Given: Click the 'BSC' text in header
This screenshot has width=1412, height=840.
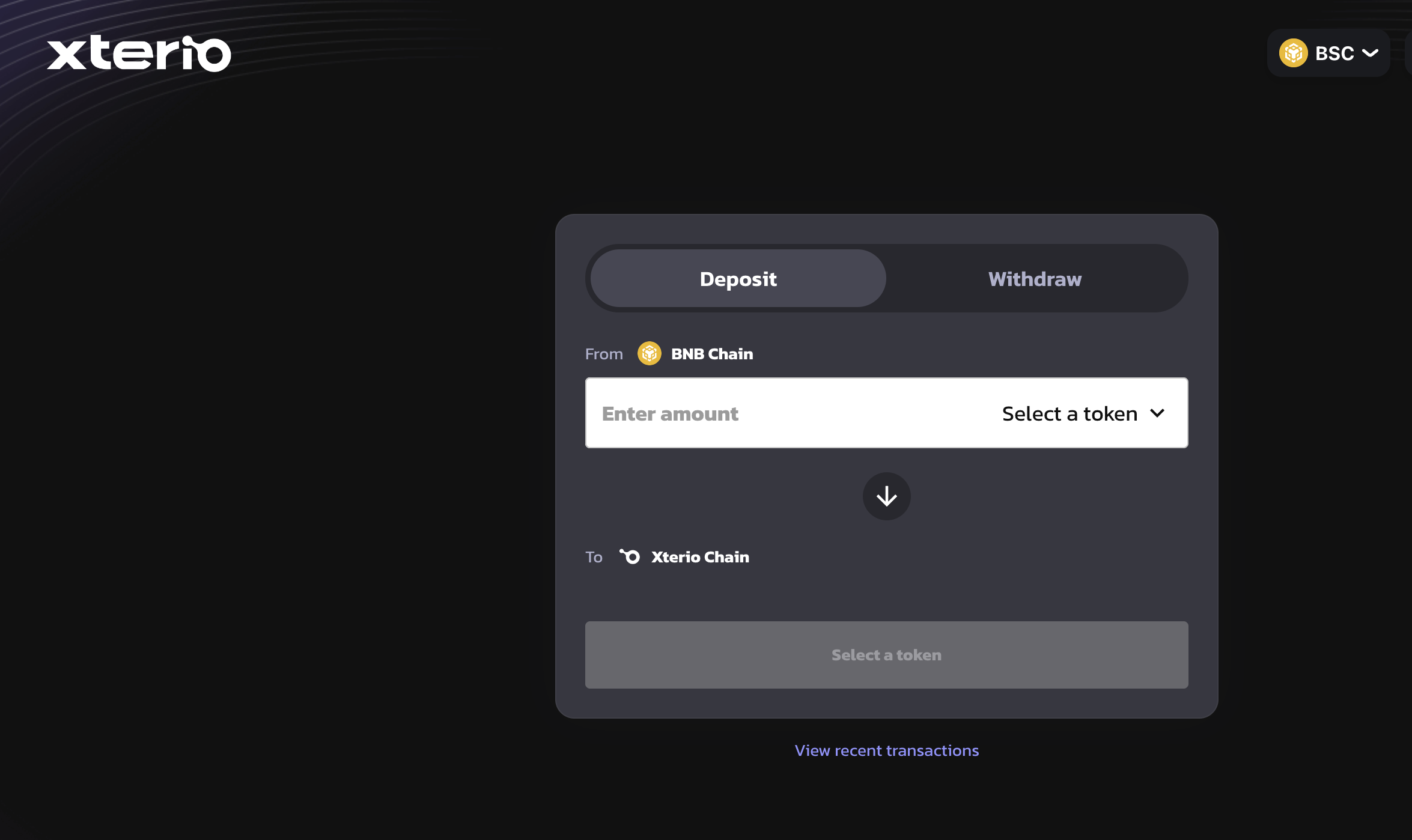Looking at the screenshot, I should click(x=1334, y=53).
